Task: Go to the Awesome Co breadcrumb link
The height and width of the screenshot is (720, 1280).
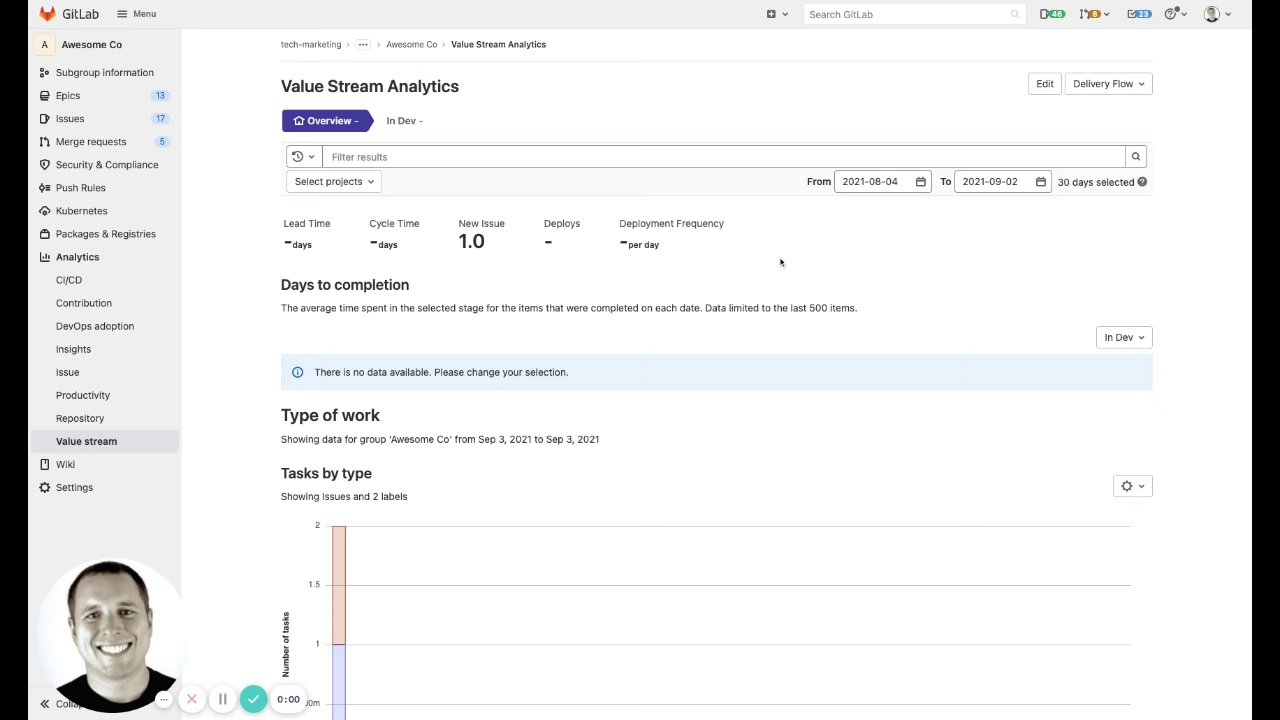Action: click(x=411, y=45)
